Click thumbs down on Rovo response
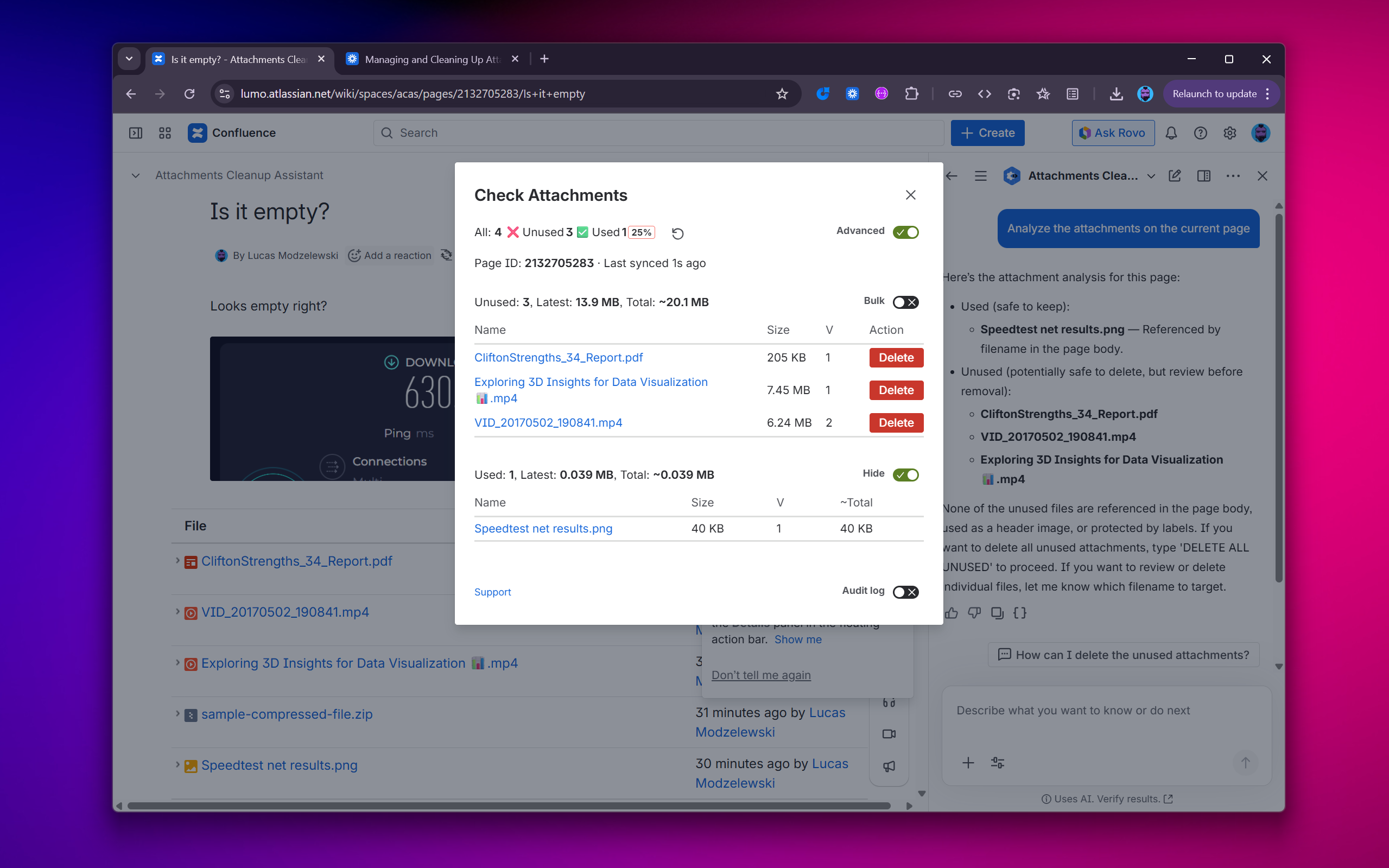Screen dimensions: 1389x868 tap(975, 613)
